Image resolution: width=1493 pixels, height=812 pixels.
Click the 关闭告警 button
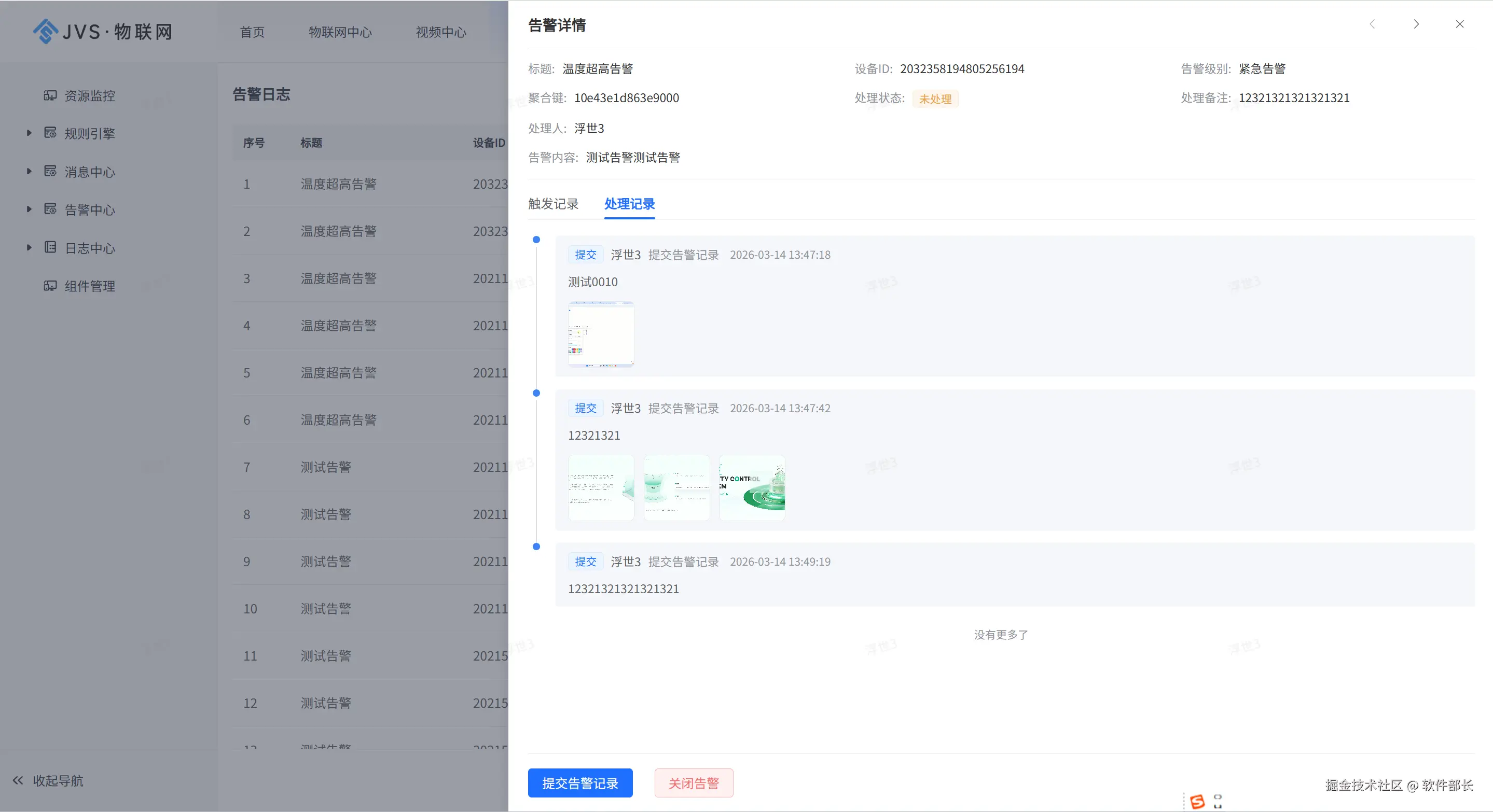693,783
